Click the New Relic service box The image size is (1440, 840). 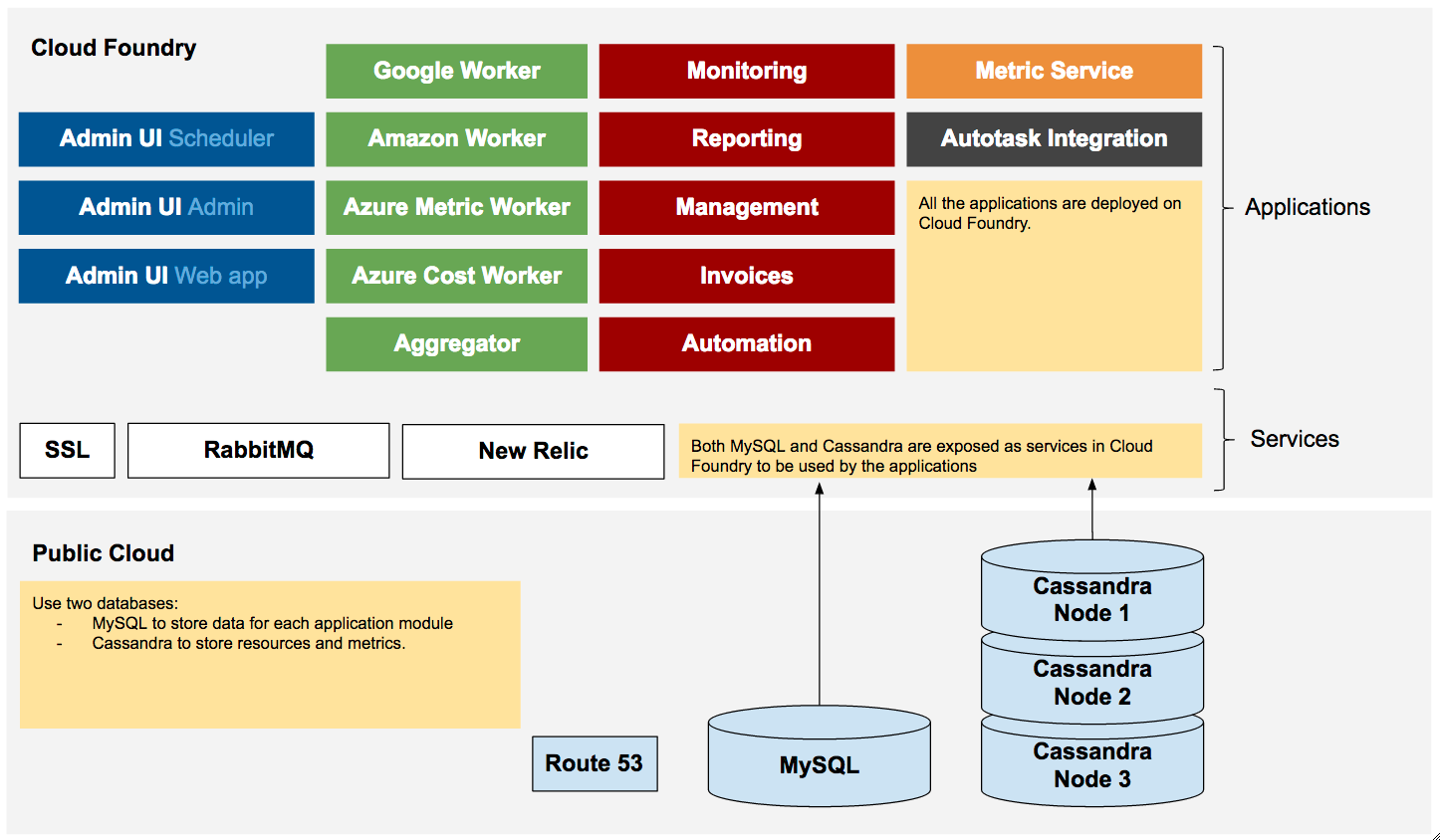(533, 452)
